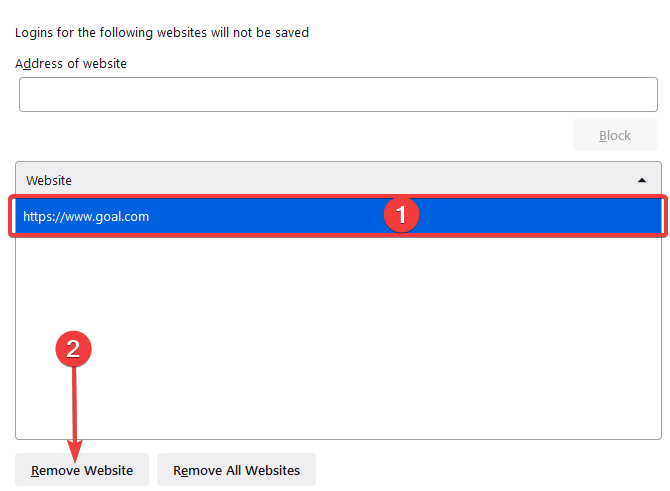The height and width of the screenshot is (491, 670).
Task: Click the Address of website label
Action: pos(71,64)
